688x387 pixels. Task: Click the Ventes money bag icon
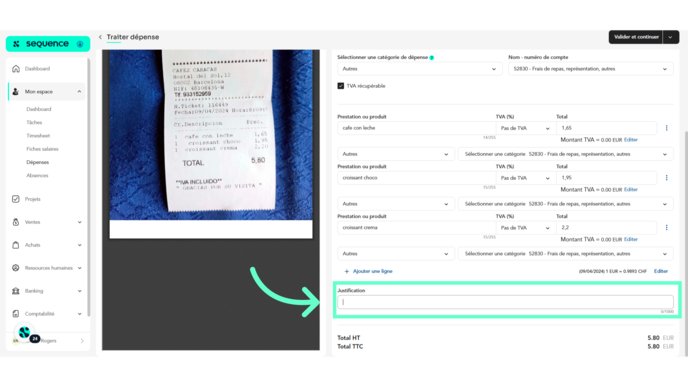[x=16, y=222]
